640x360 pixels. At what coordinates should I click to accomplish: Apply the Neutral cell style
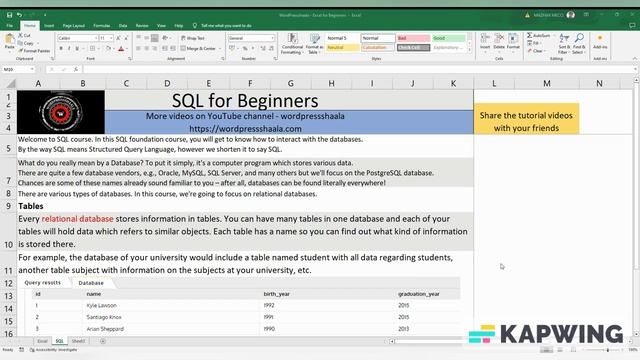point(342,48)
